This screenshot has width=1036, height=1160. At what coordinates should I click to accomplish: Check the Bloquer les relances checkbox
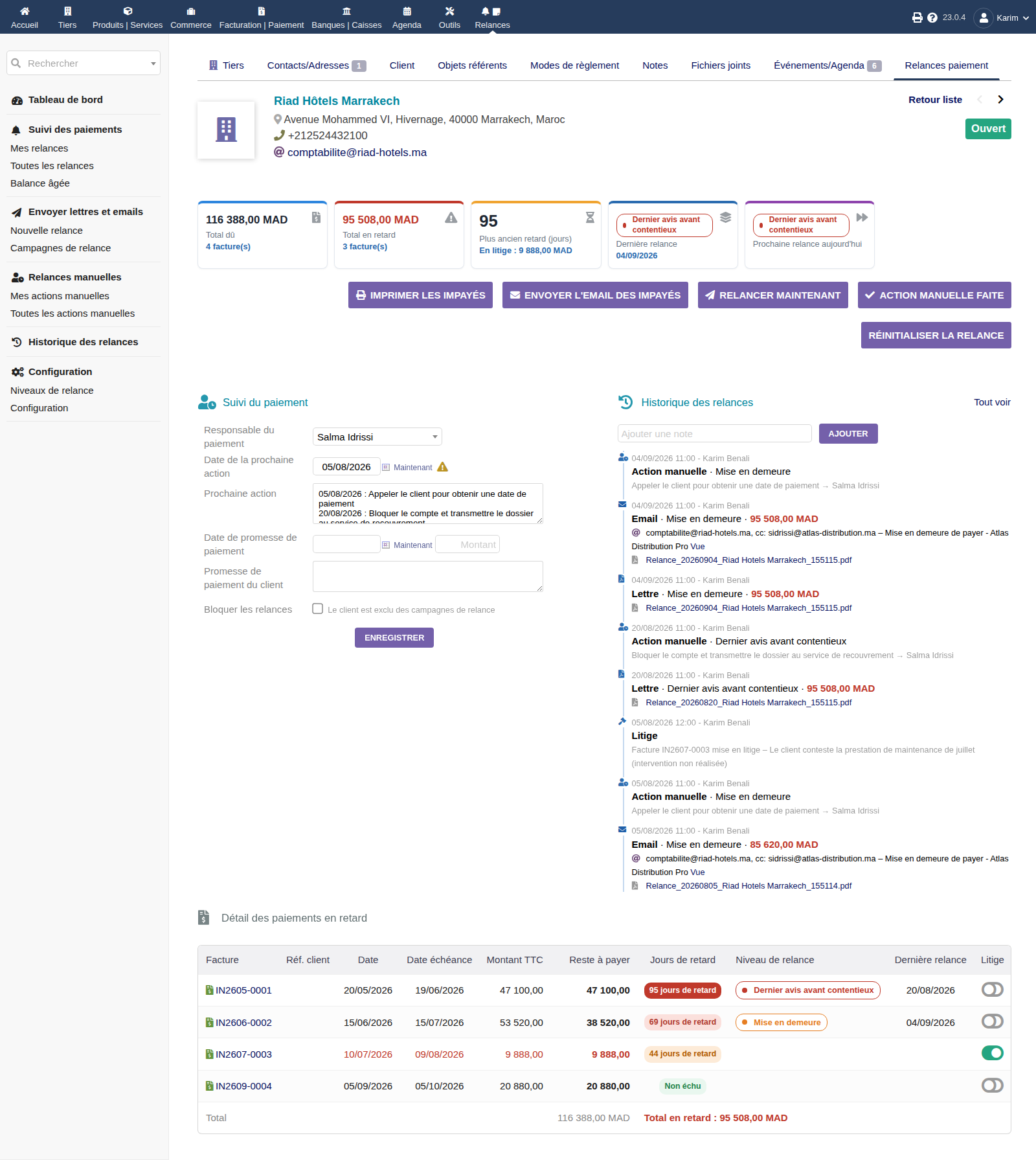[x=317, y=609]
